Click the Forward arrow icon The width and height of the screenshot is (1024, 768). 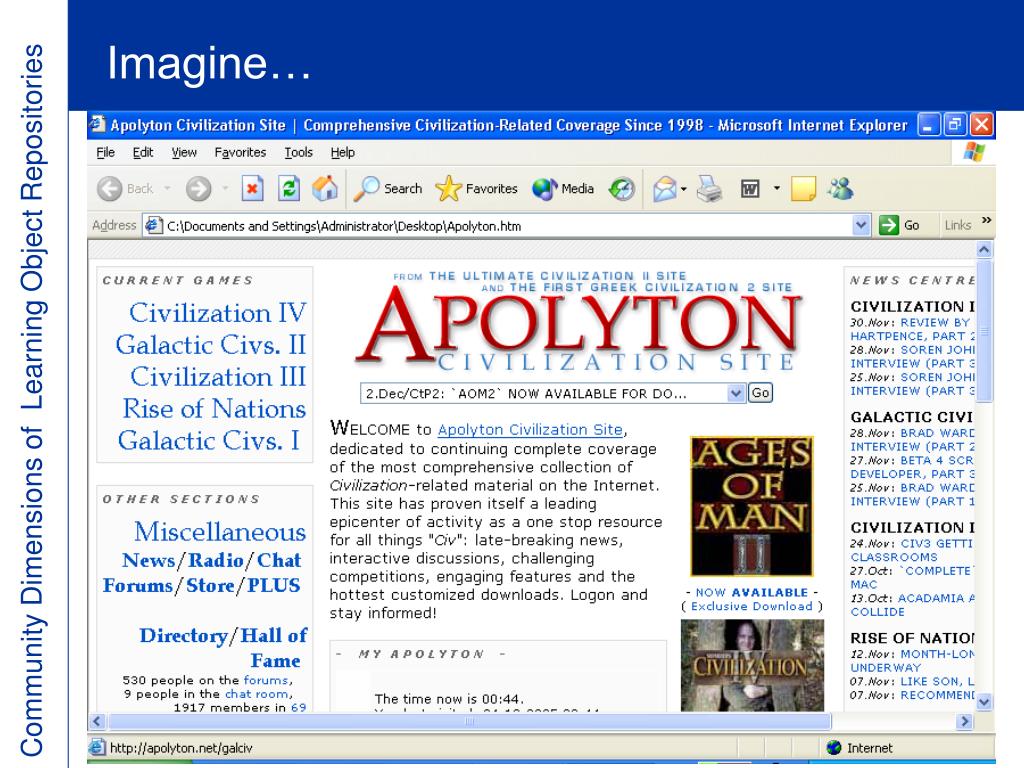(x=198, y=189)
